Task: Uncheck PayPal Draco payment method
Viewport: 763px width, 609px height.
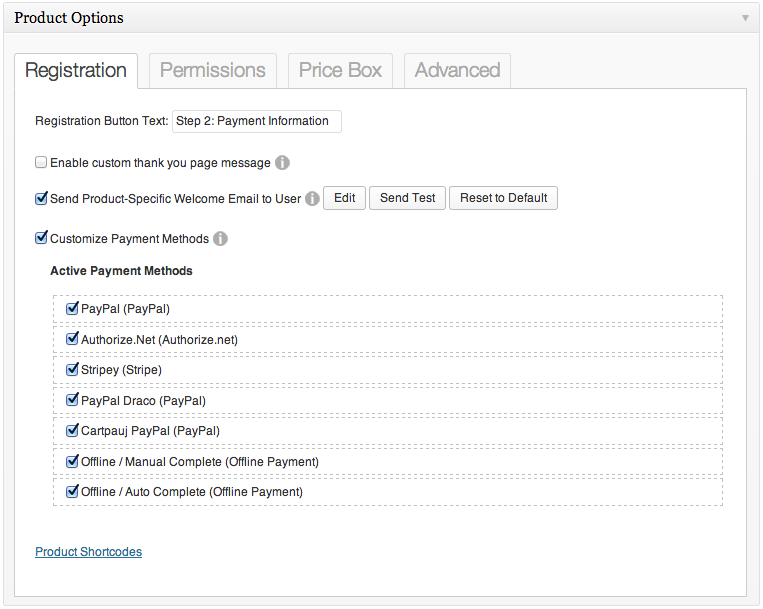Action: click(72, 400)
